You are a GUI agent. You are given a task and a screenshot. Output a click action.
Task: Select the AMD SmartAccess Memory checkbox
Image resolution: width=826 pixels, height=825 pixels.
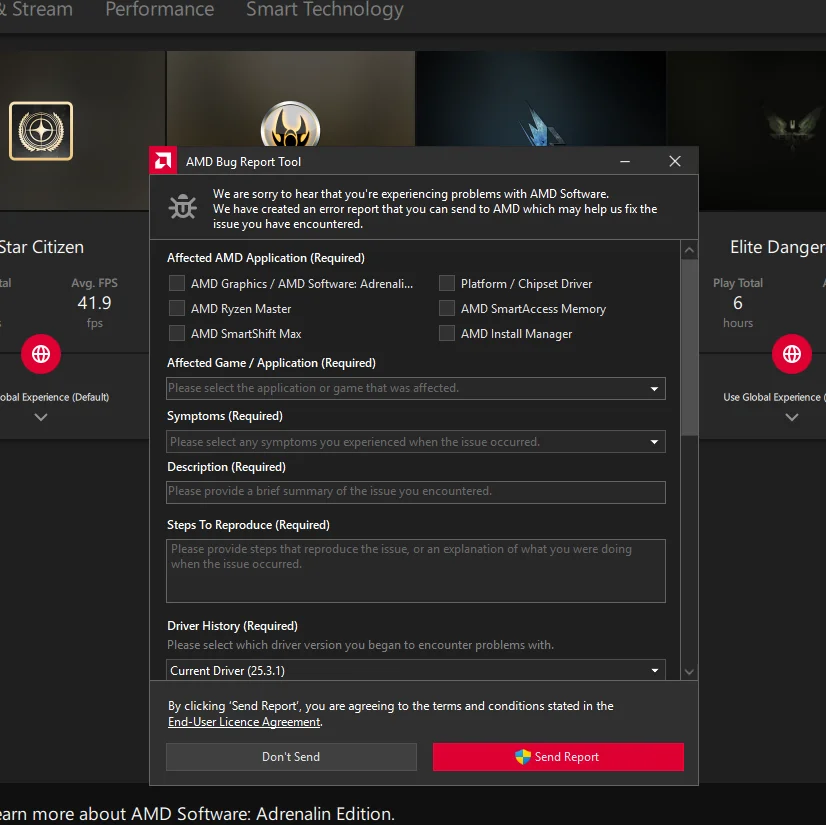447,308
